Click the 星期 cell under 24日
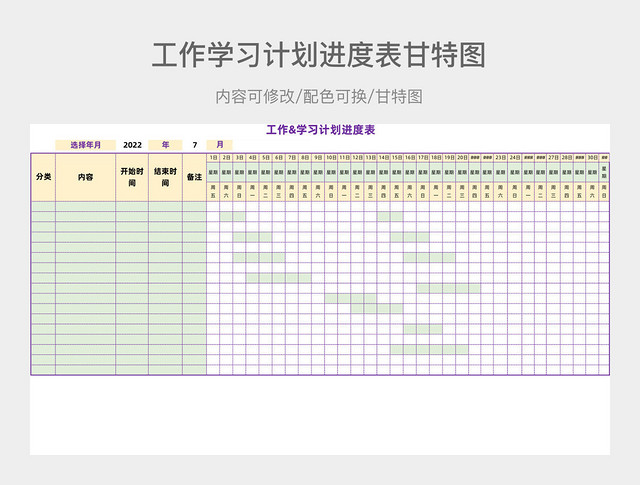The width and height of the screenshot is (640, 485). tap(515, 172)
